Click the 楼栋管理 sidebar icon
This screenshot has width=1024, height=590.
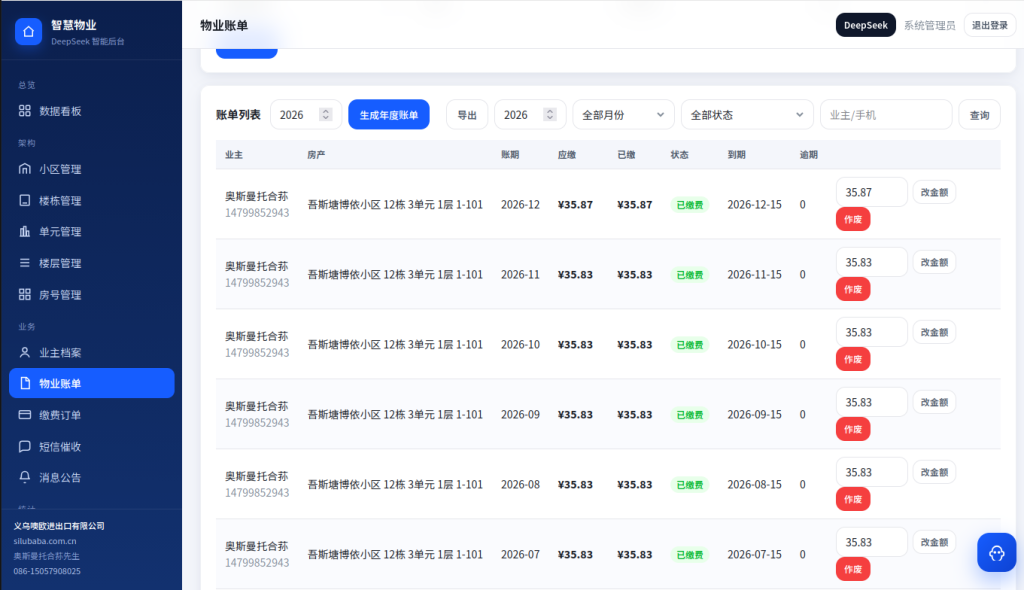25,200
